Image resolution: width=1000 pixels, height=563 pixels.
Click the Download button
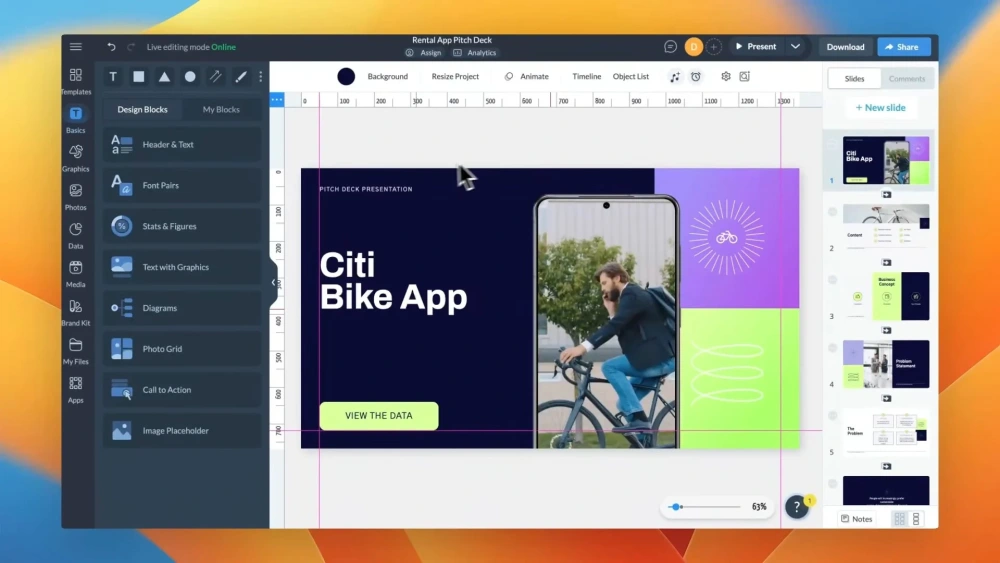pos(846,47)
